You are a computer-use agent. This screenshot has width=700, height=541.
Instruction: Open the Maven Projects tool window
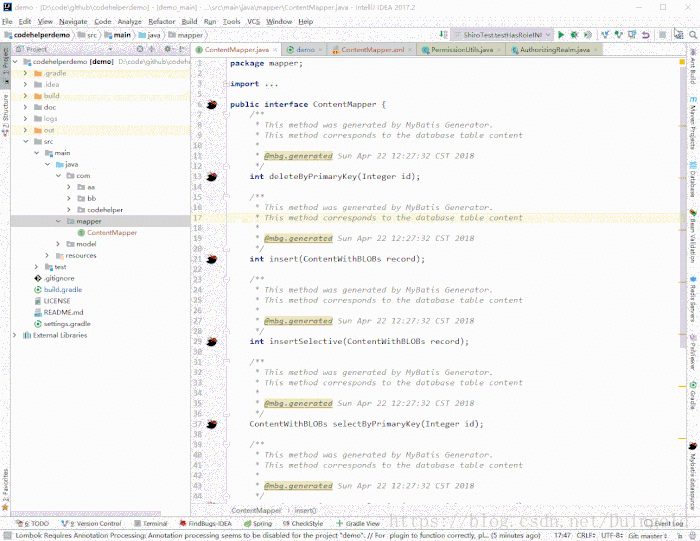coord(693,124)
